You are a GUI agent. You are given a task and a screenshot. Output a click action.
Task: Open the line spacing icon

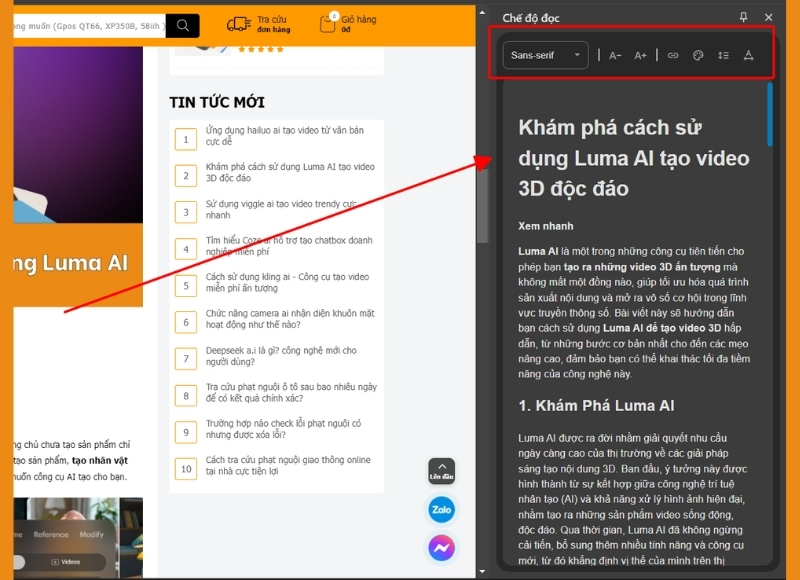(723, 56)
